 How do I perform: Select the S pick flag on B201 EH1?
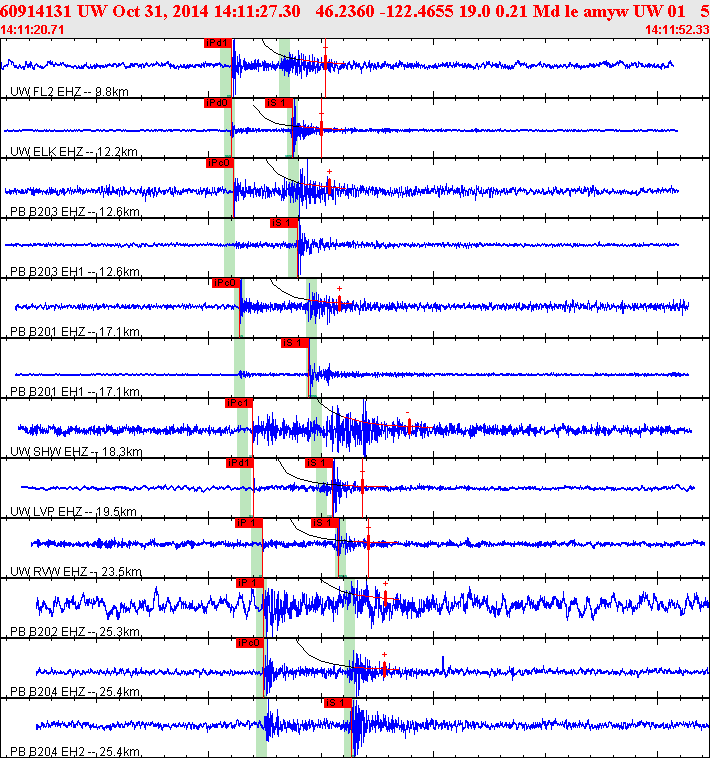point(294,343)
